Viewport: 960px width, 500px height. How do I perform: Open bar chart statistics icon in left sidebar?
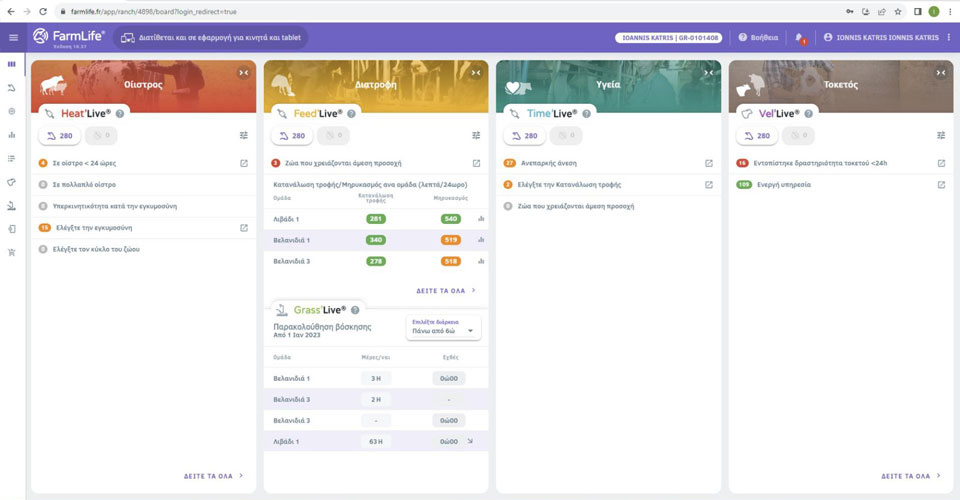point(12,135)
